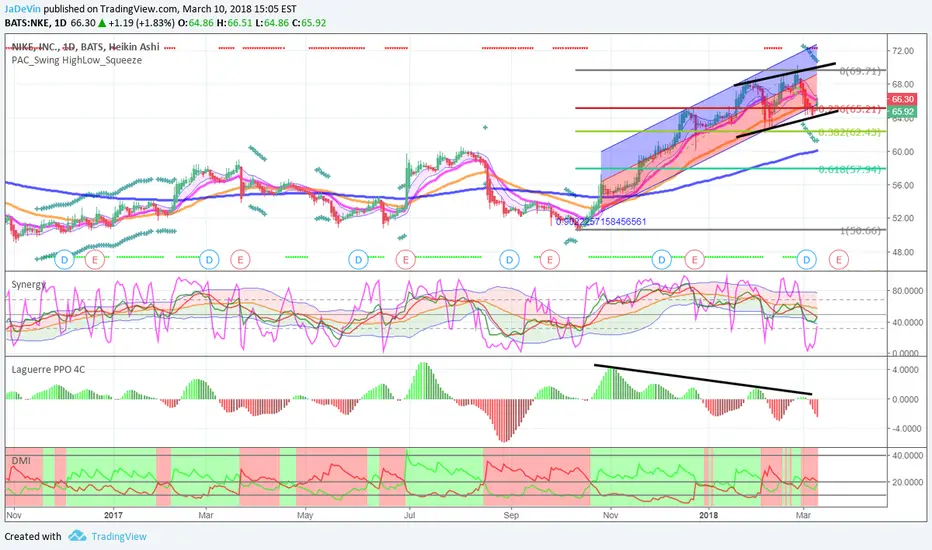This screenshot has height=550, width=932.
Task: Click the 2017 time axis label
Action: coord(113,515)
